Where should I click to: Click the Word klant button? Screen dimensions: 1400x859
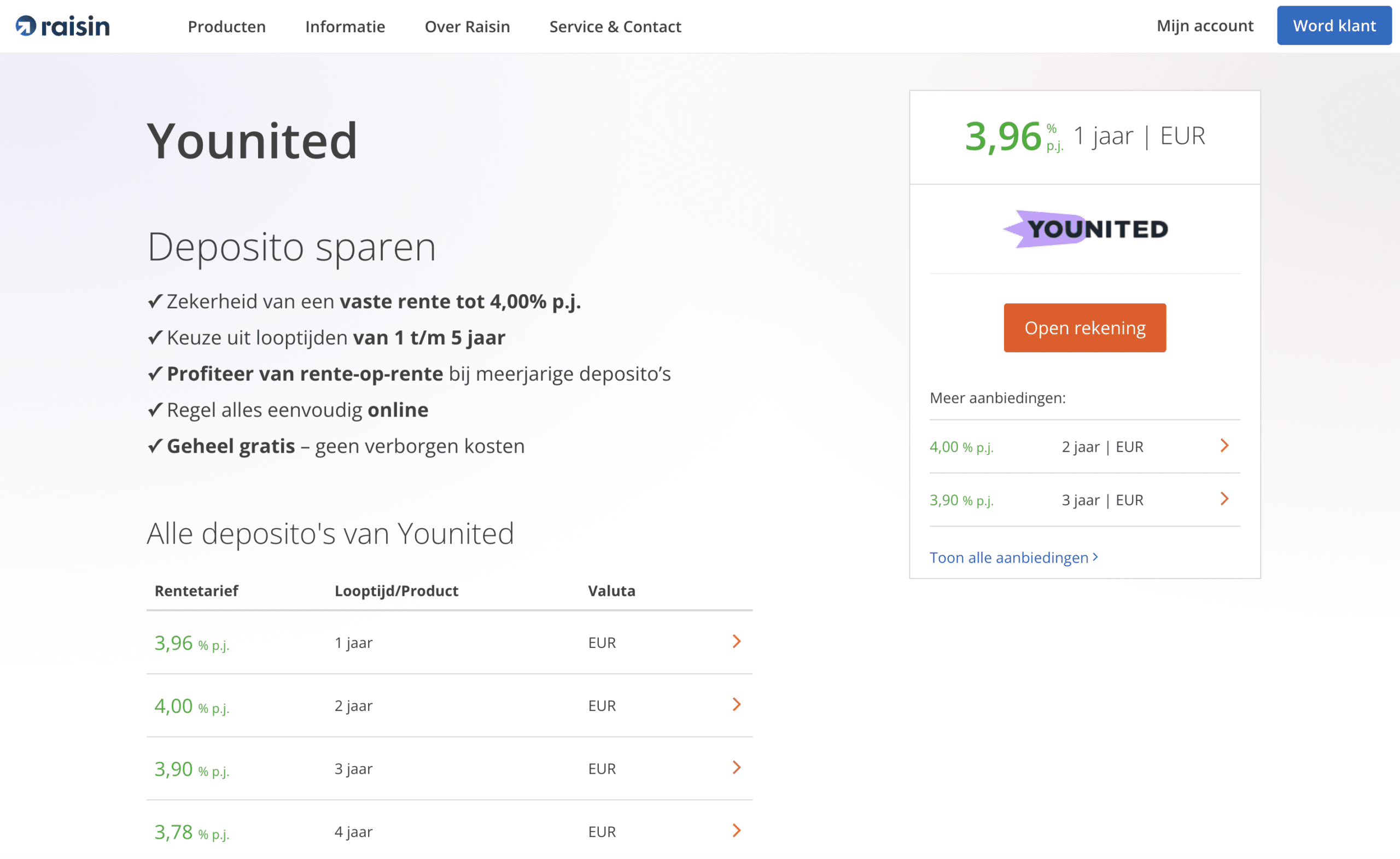[x=1334, y=26]
